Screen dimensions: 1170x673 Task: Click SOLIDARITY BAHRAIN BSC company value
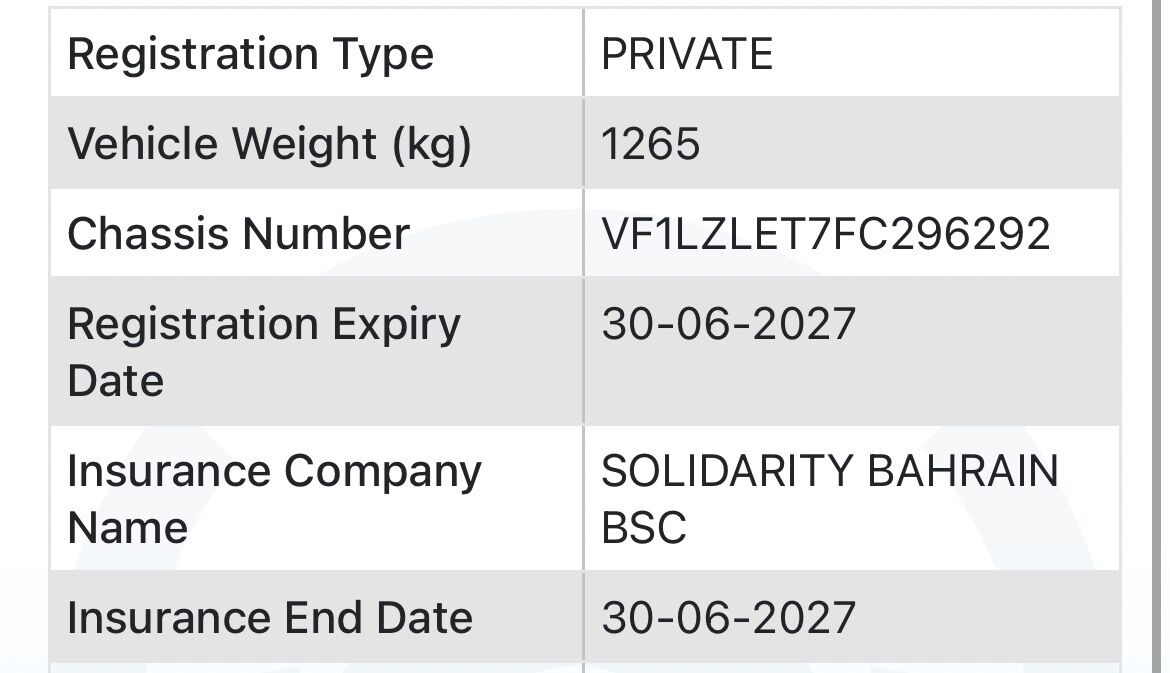[x=830, y=499]
